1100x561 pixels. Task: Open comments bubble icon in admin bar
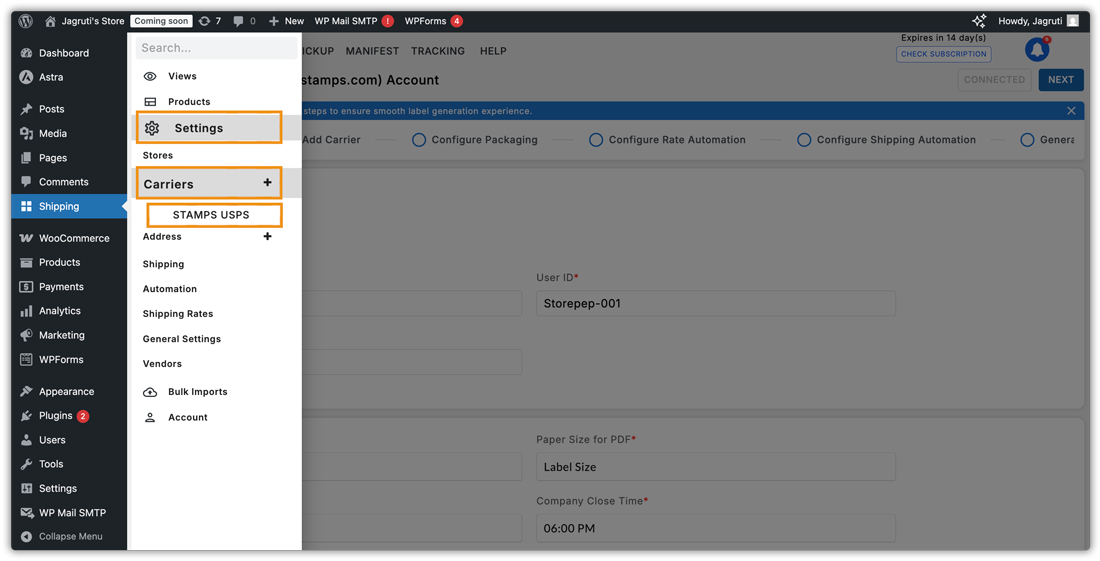tap(239, 21)
